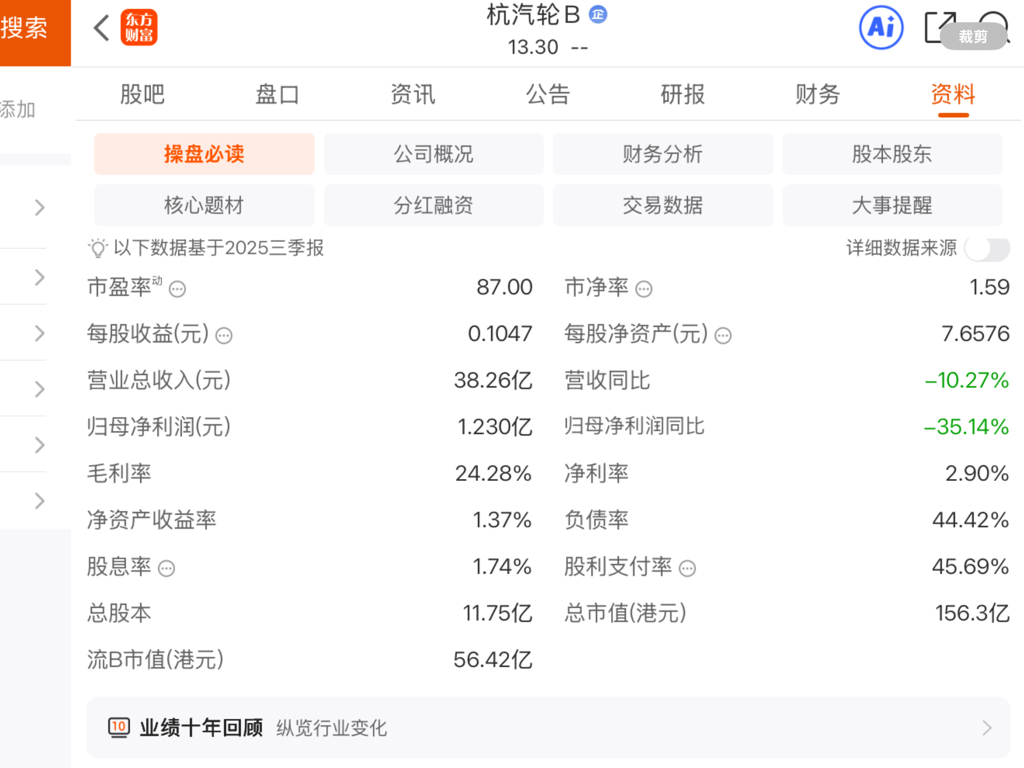Tap the back arrow icon
Viewport: 1024px width, 768px height.
click(101, 28)
